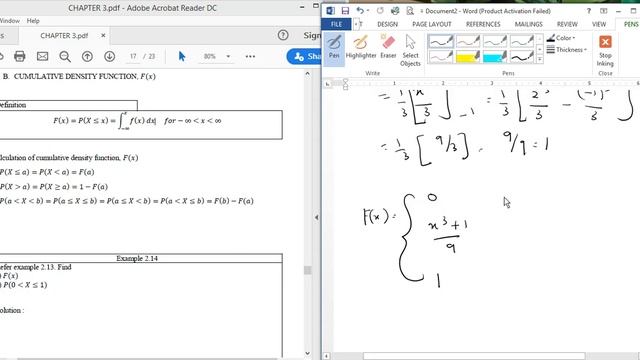640x360 pixels.
Task: Undo last action in Word
Action: tap(360, 11)
